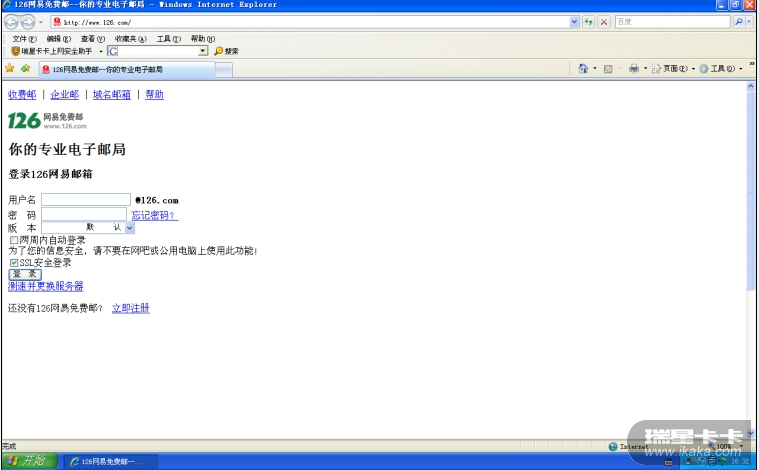
Task: Click the 126网易免费邮 taskbar button
Action: pos(111,462)
